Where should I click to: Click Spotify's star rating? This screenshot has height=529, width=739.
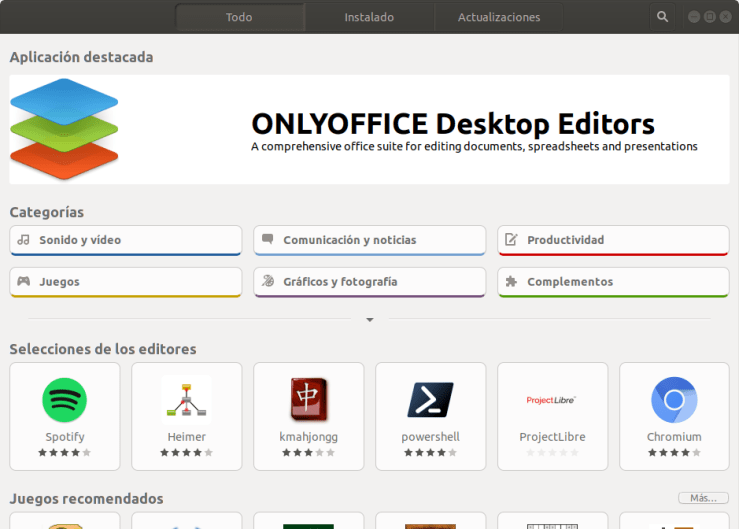click(65, 453)
